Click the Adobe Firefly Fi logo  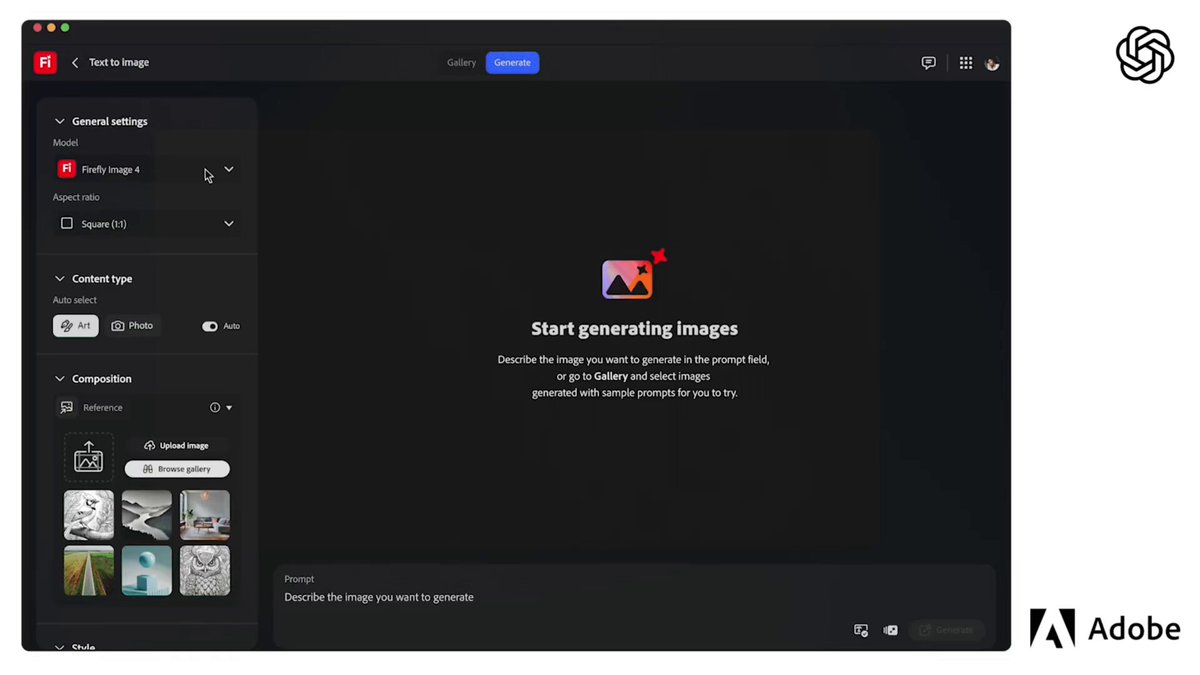[45, 62]
